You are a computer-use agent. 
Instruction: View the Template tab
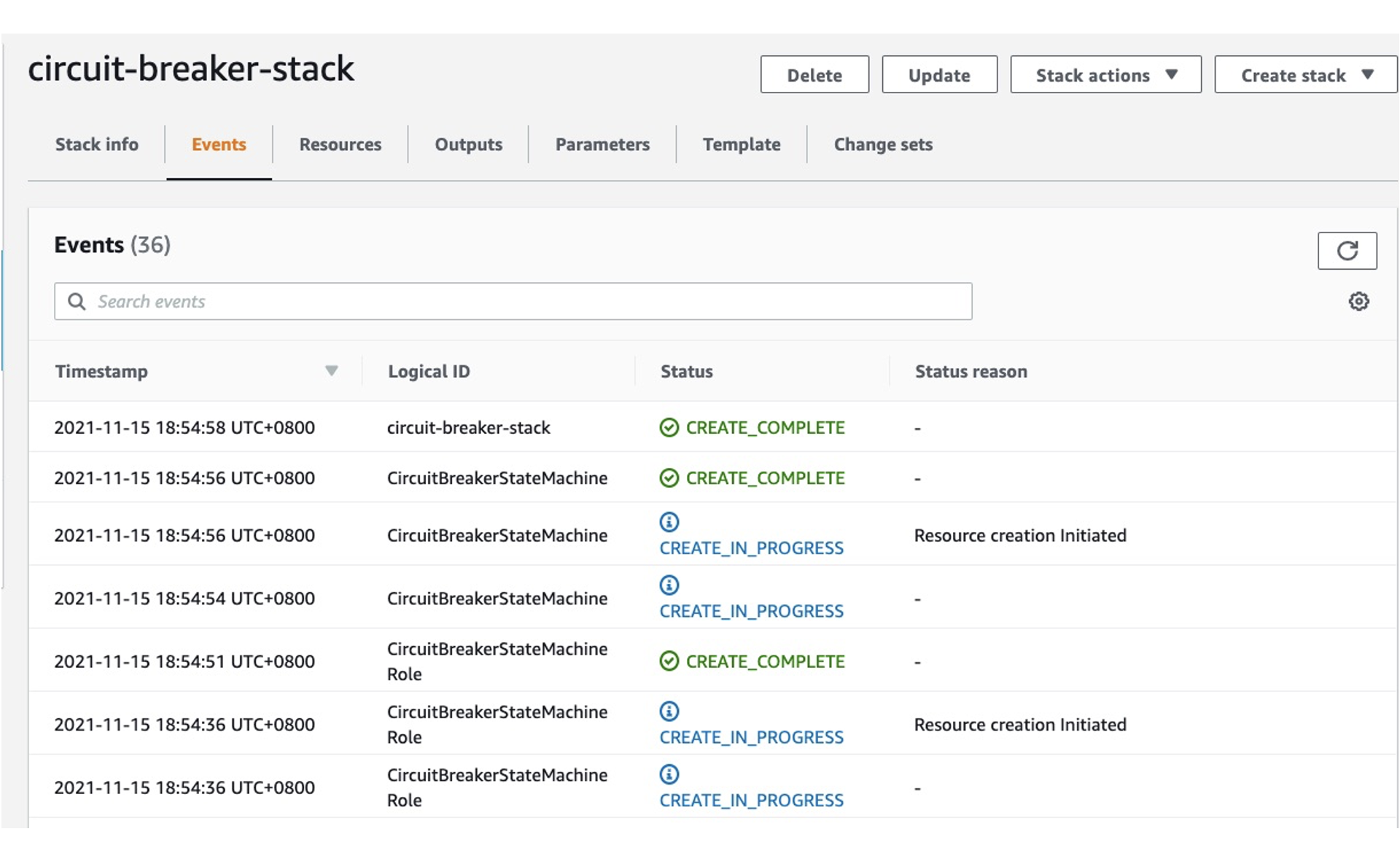pos(742,144)
